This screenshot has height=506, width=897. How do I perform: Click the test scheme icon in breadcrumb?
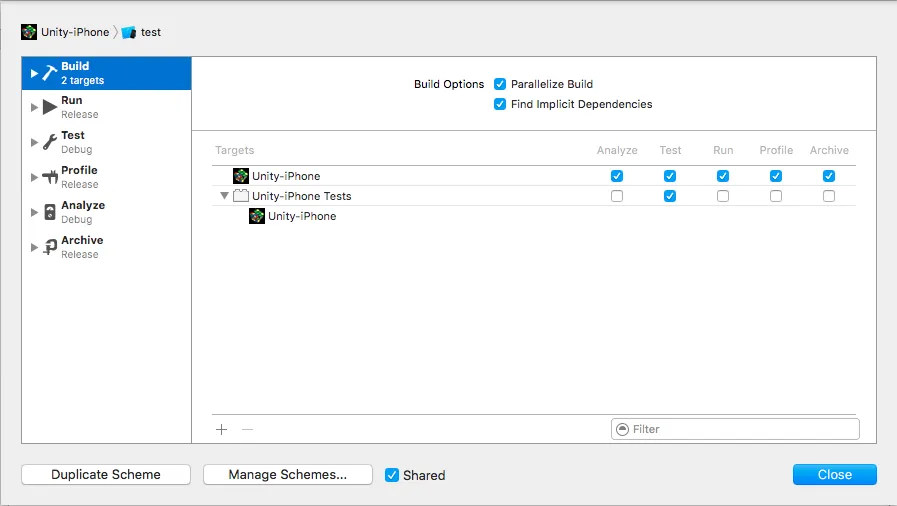click(x=129, y=32)
